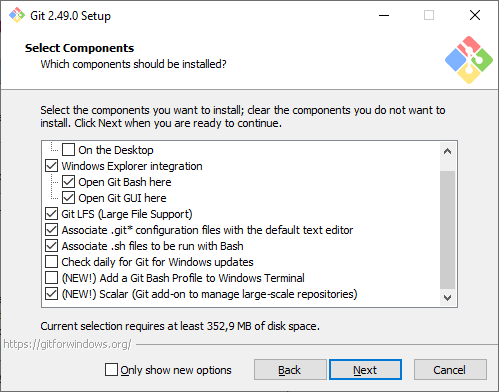Click the component list scroll up arrow
Image resolution: width=499 pixels, height=392 pixels.
pos(447,151)
